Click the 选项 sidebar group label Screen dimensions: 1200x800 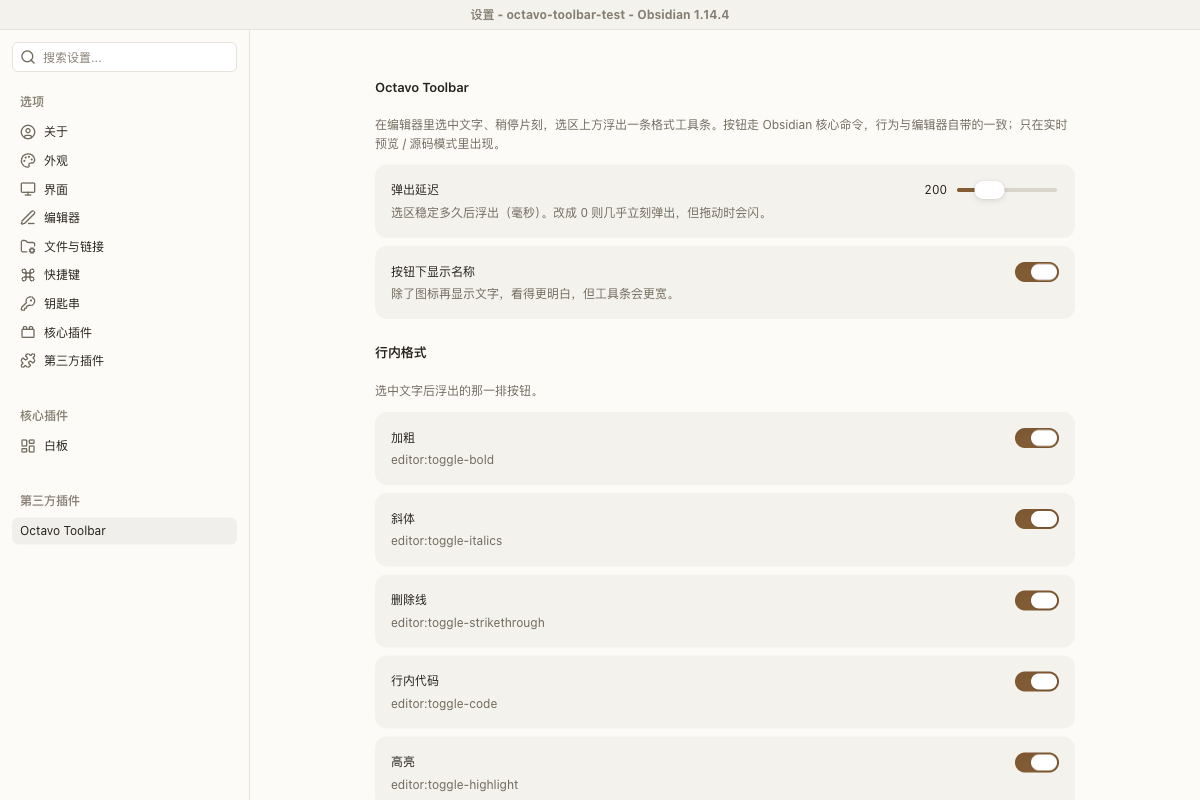coord(32,102)
